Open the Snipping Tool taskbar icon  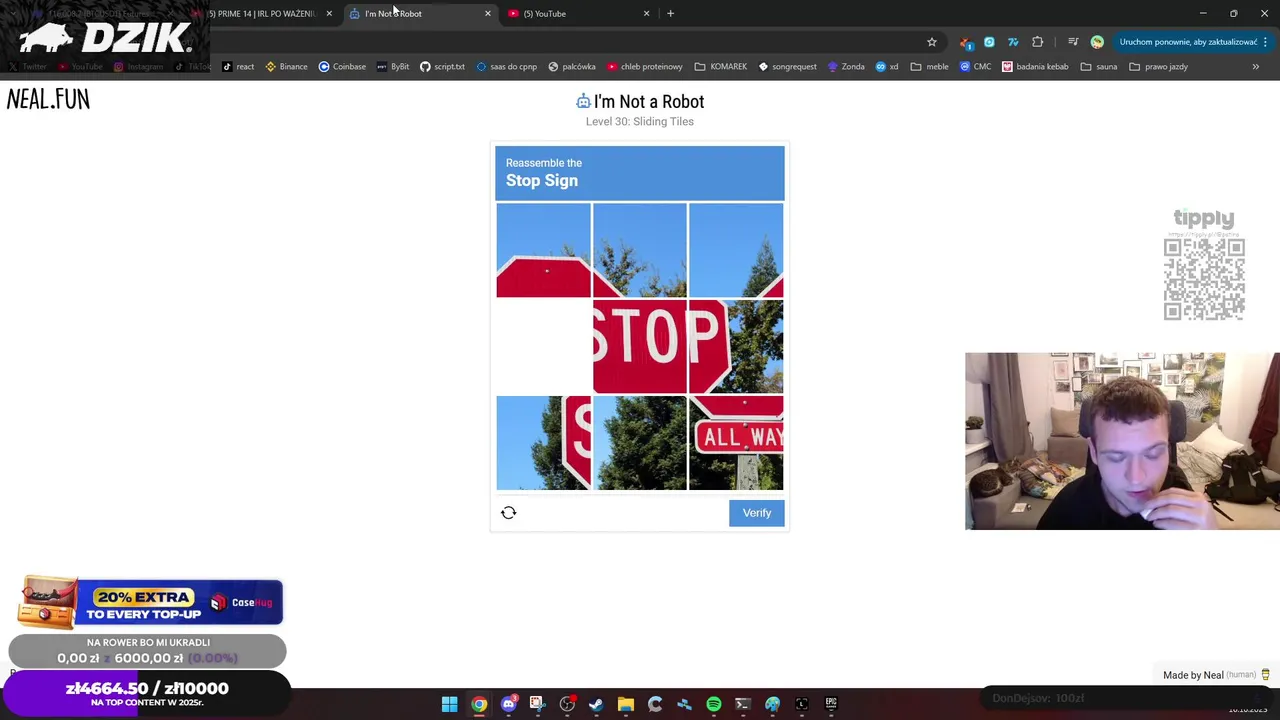pyautogui.click(x=537, y=704)
